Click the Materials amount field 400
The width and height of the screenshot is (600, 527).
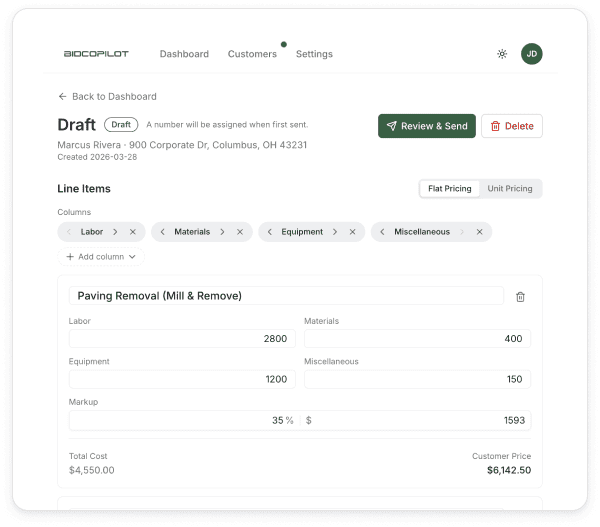417,339
